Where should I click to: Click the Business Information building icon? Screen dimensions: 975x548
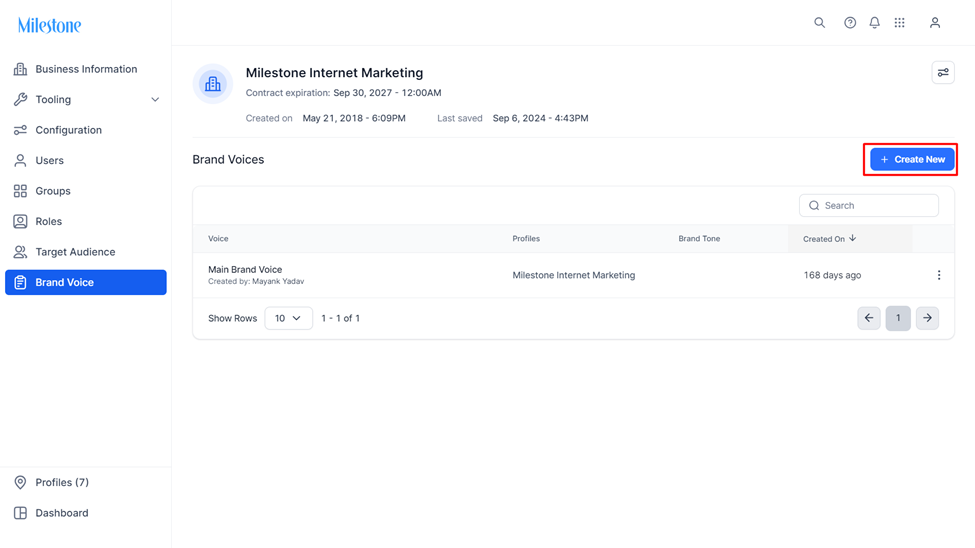tap(21, 69)
